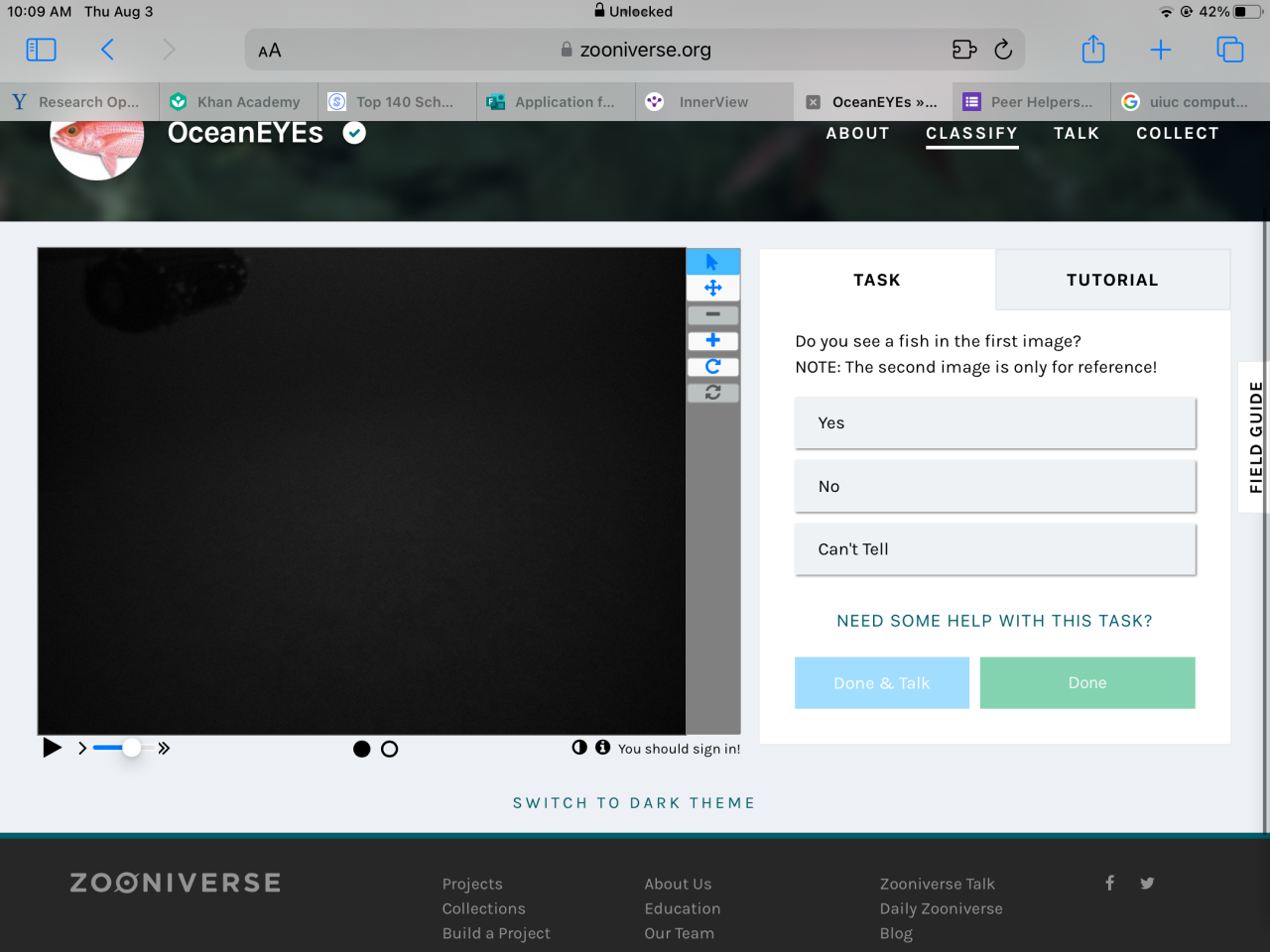Open the Zooniverse Twitter page
The height and width of the screenshot is (952, 1270).
coord(1147,883)
